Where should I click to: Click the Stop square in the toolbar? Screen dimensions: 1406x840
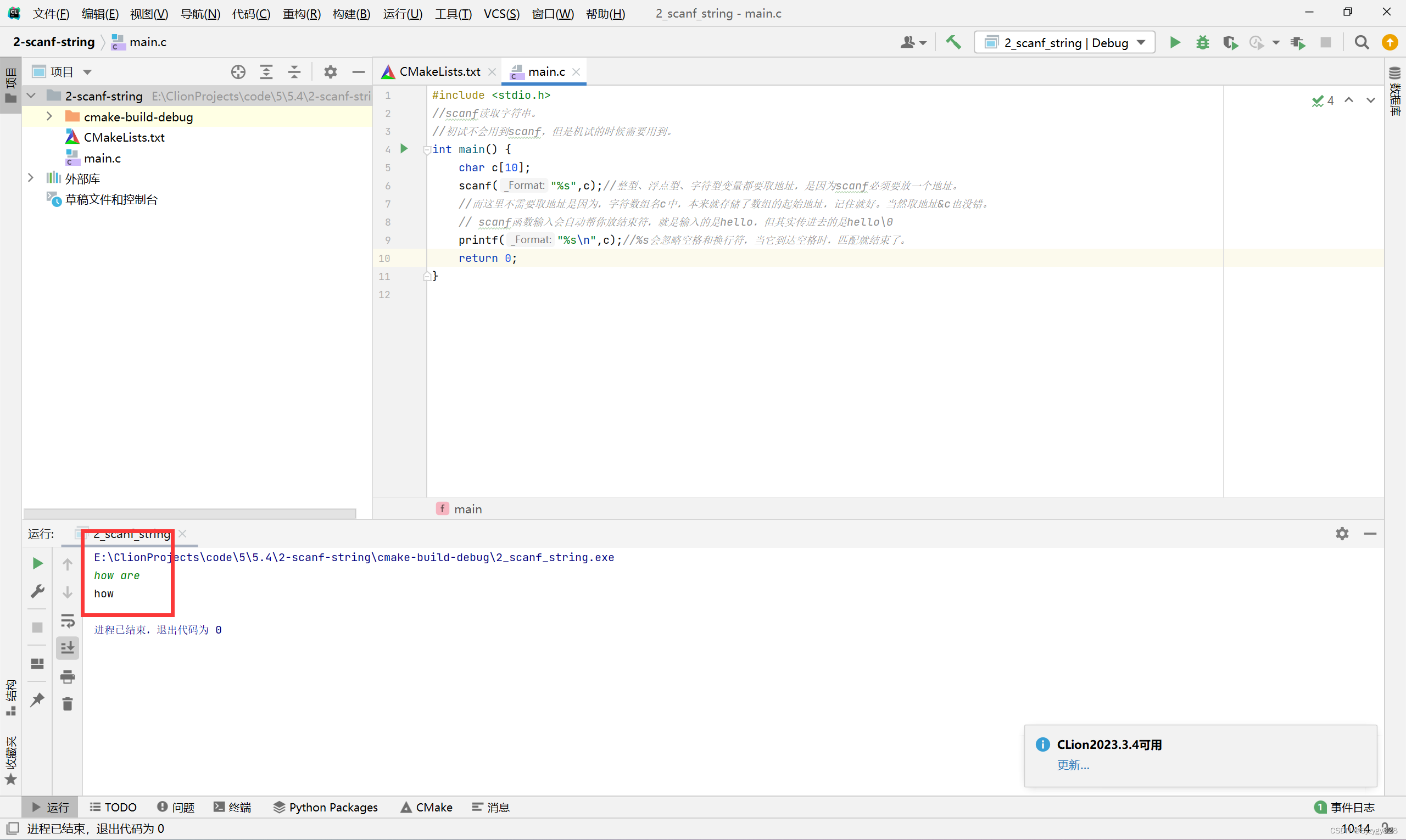[1326, 42]
